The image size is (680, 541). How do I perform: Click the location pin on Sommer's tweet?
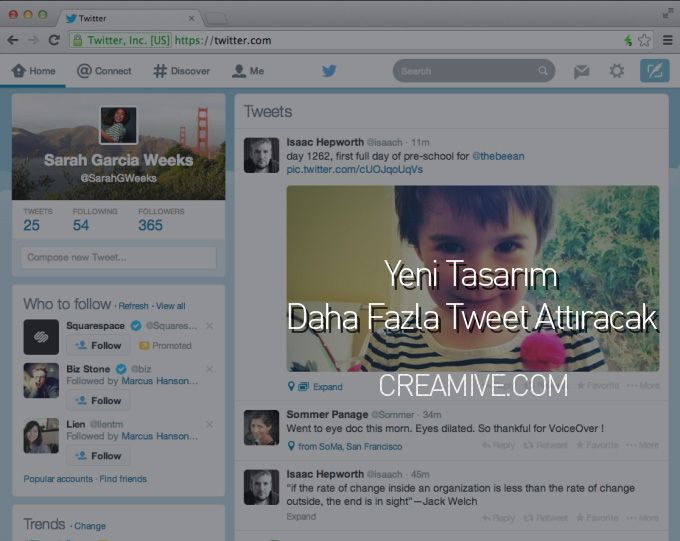click(x=291, y=446)
